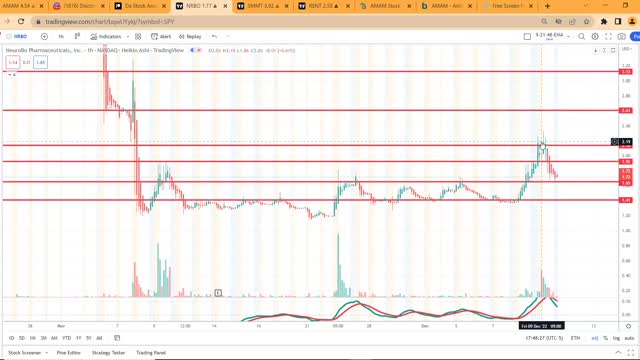Click the pane move-down arrow icon
The height and width of the screenshot is (360, 640).
click(x=595, y=50)
